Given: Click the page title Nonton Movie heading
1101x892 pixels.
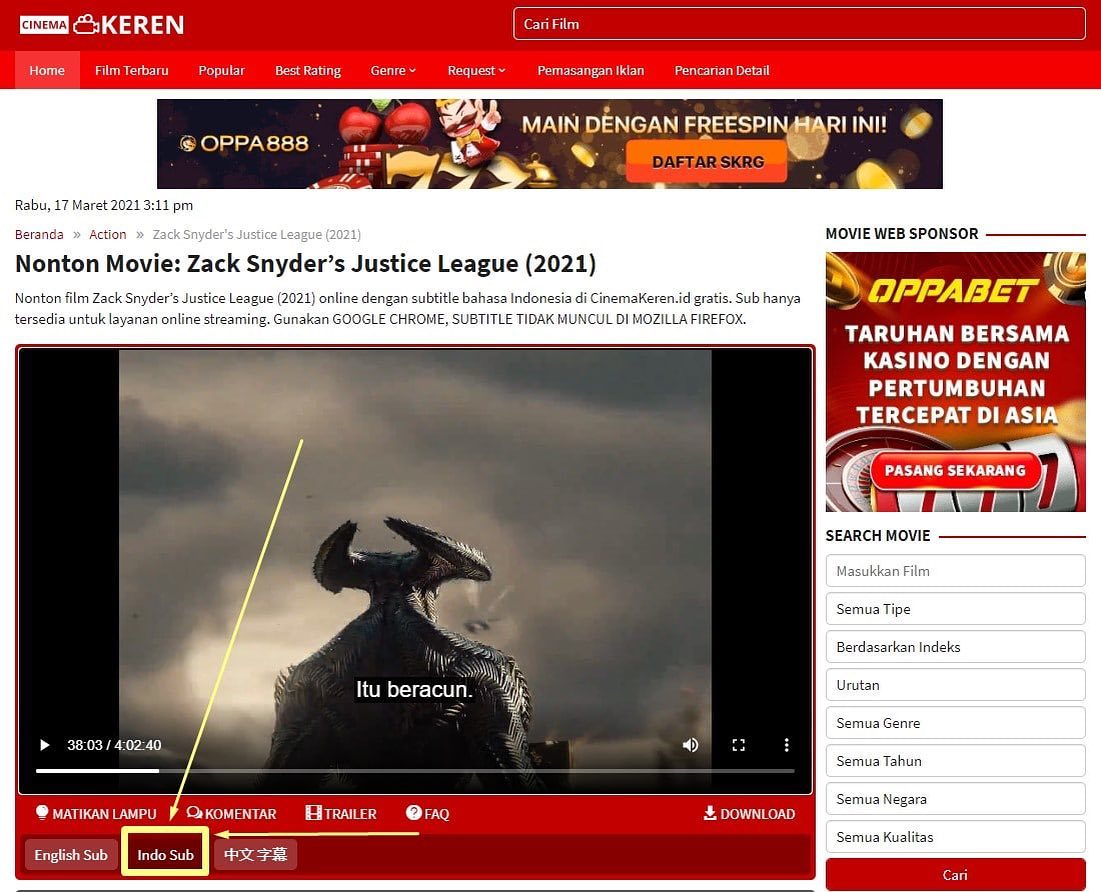Looking at the screenshot, I should [x=305, y=264].
